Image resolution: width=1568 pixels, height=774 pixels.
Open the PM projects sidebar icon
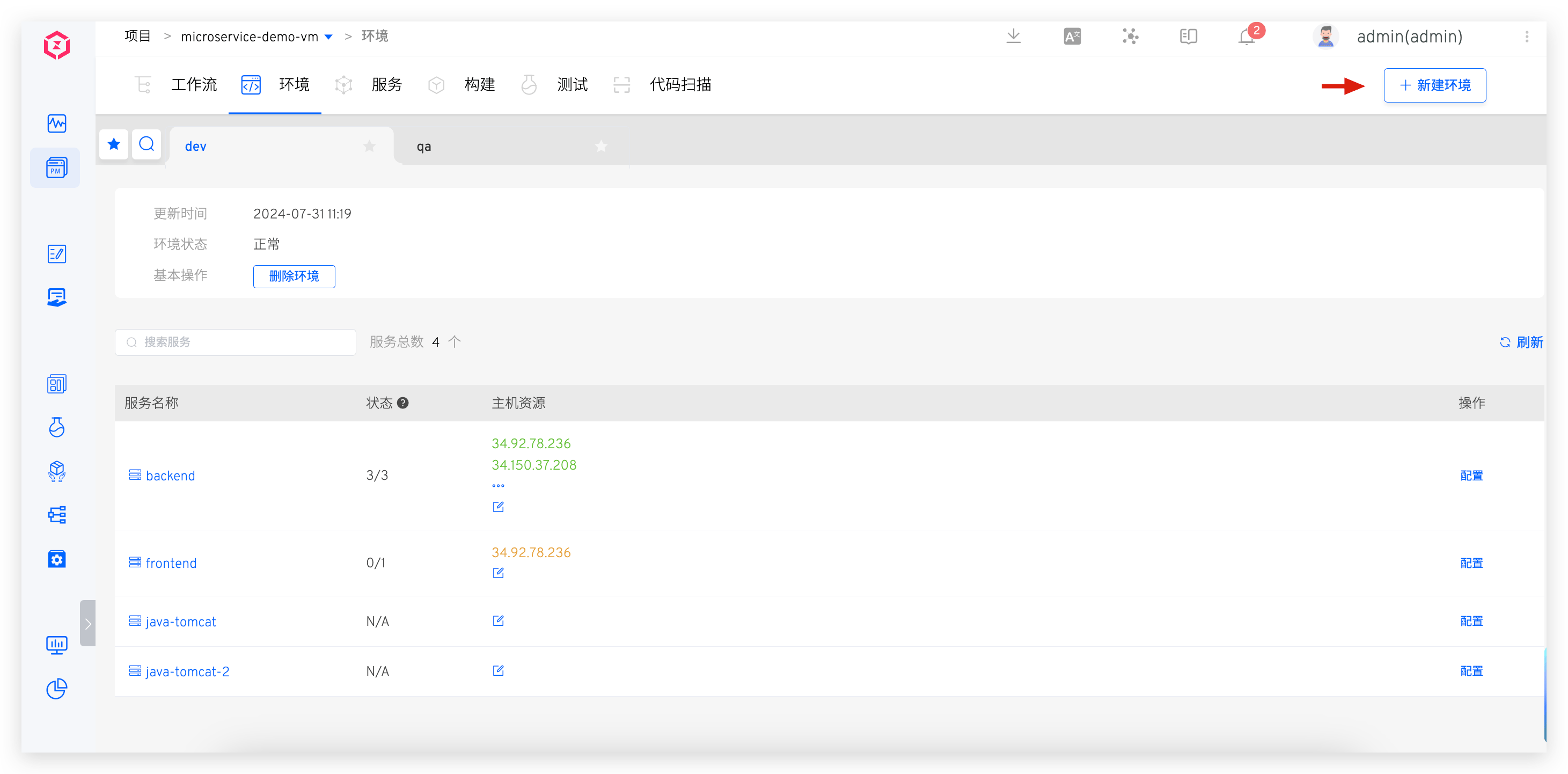click(x=56, y=167)
